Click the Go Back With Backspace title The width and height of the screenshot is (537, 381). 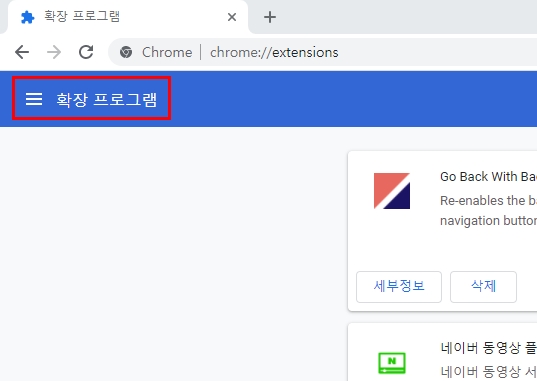click(488, 177)
